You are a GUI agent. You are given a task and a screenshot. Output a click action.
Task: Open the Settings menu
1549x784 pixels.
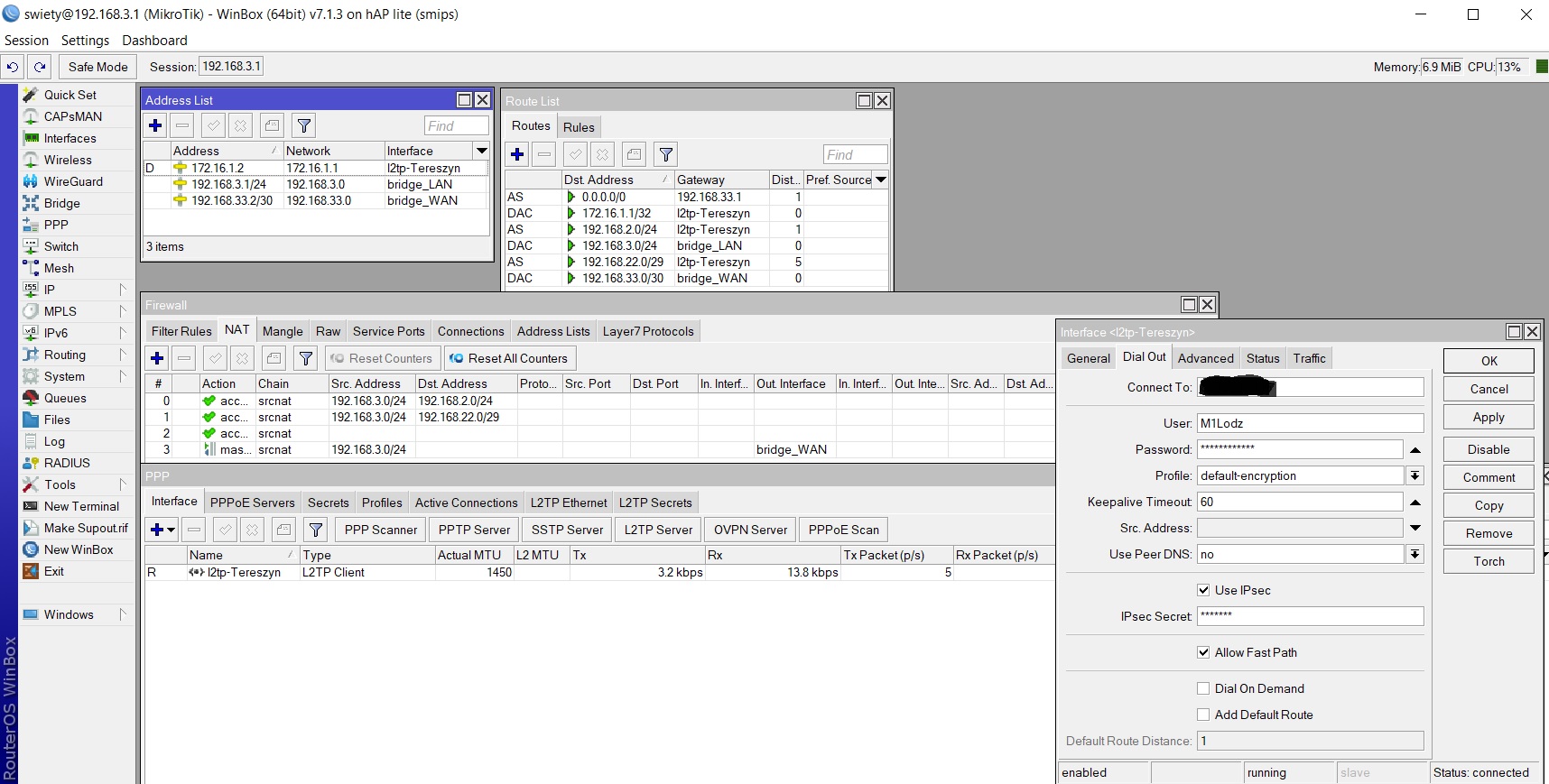click(x=85, y=41)
